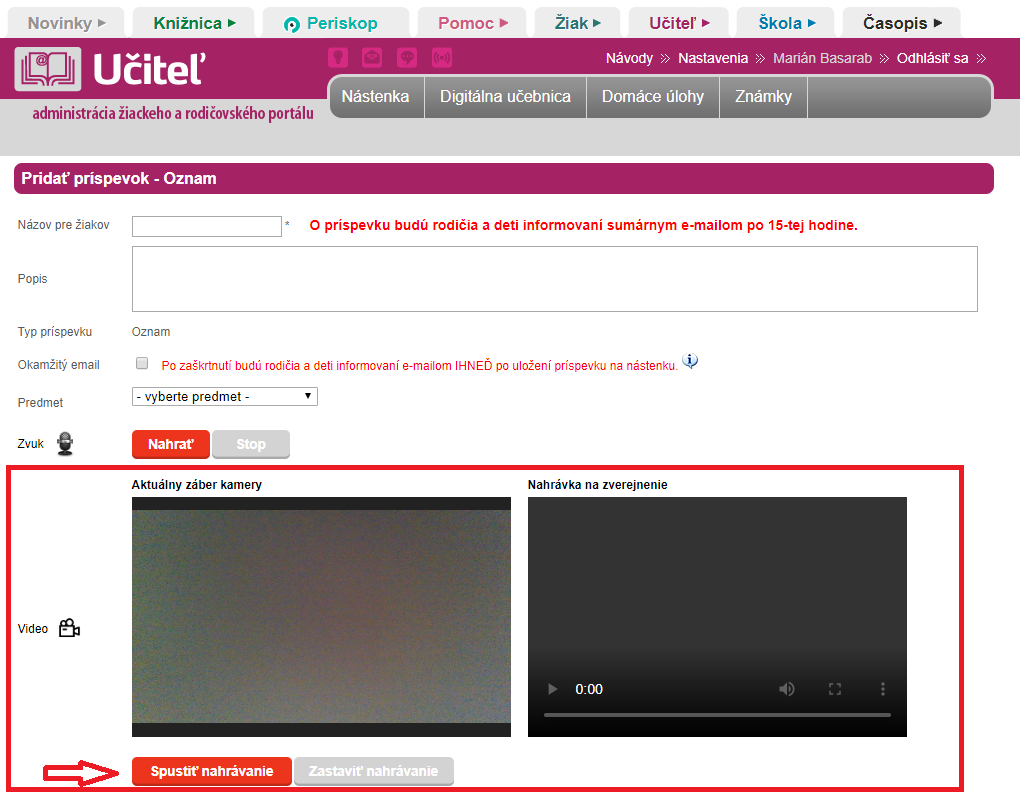Click Odhlásiť sa to log out

pos(932,59)
